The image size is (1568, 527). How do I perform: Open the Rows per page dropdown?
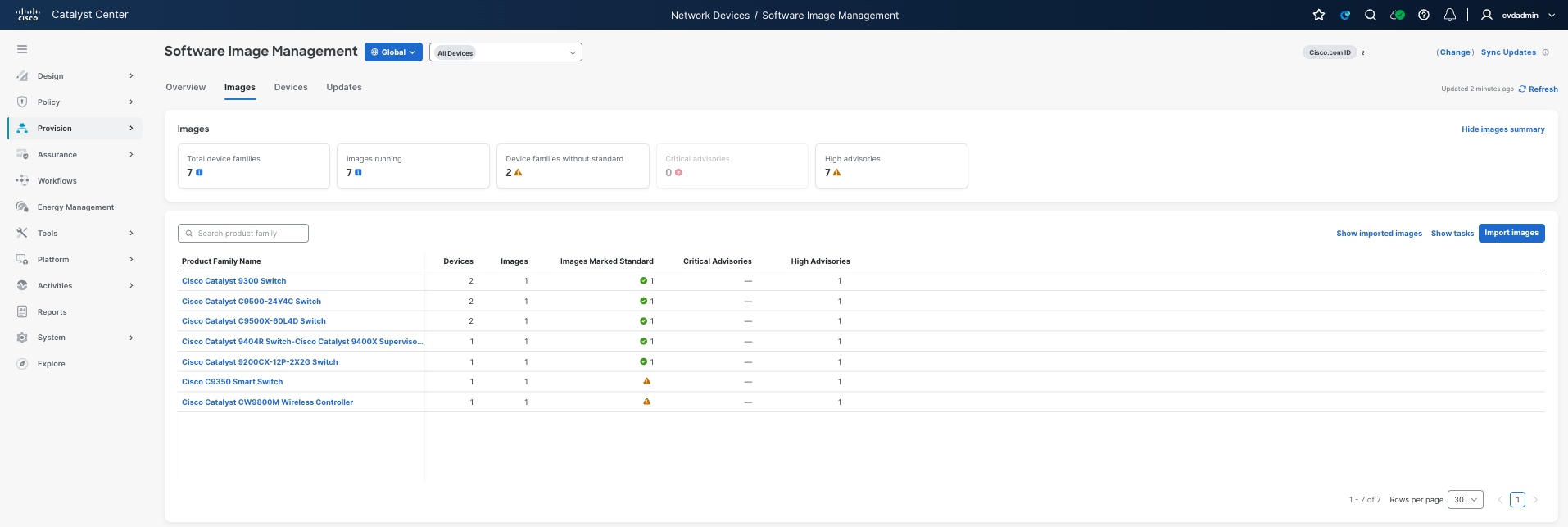coord(1466,499)
